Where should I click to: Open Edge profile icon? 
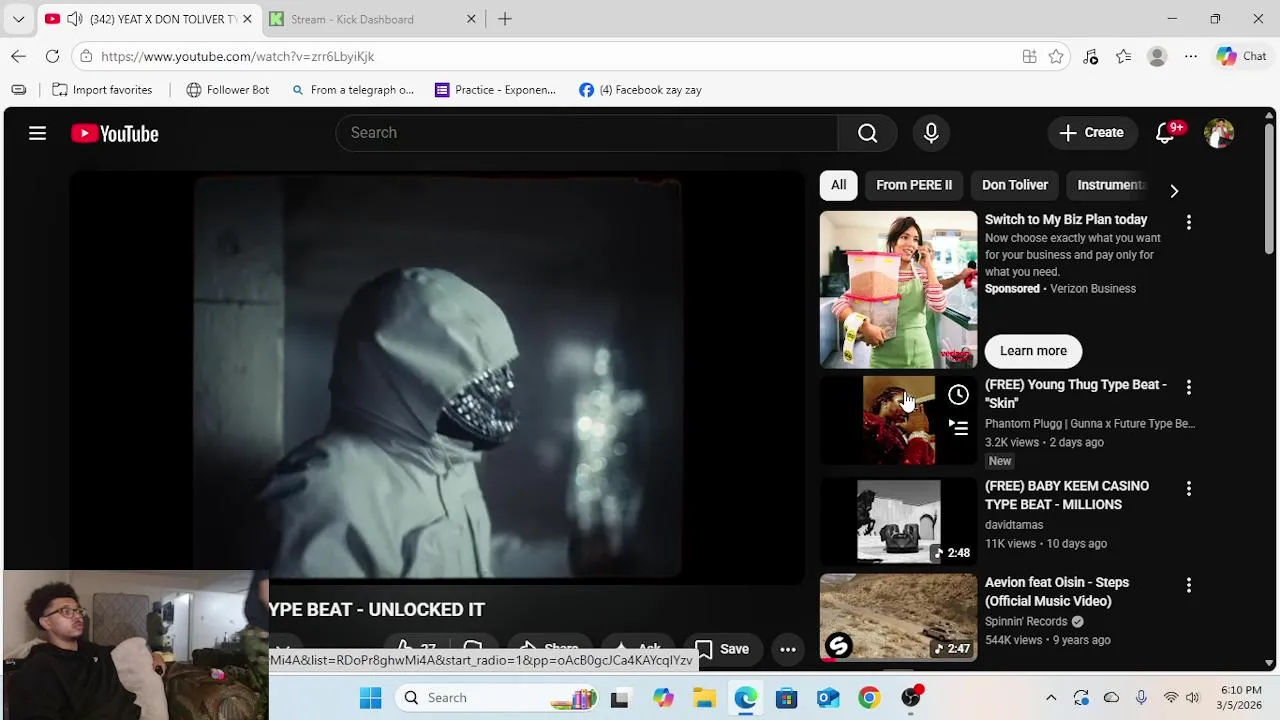1157,57
